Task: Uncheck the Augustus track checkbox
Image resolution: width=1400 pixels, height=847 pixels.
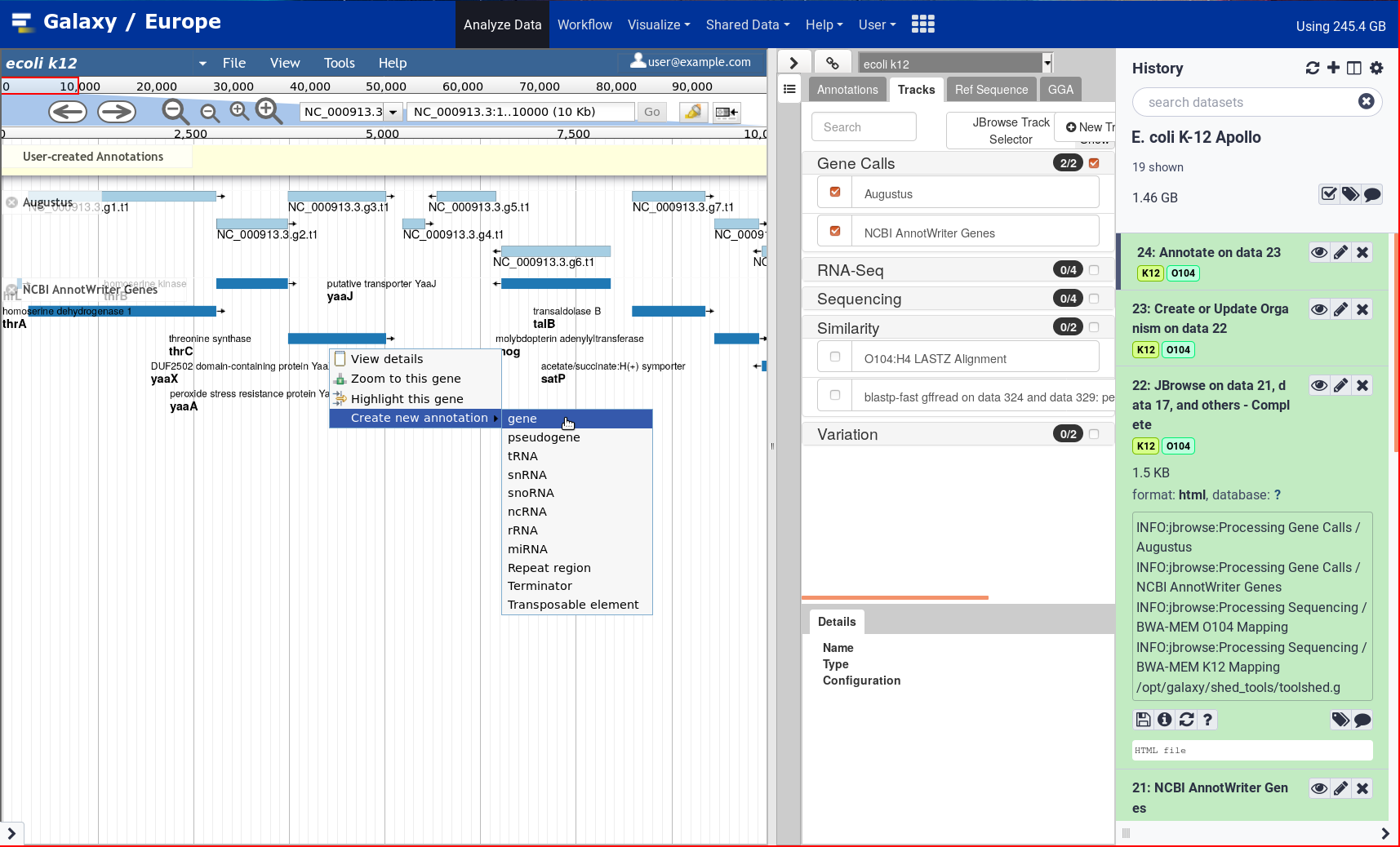Action: 834,192
